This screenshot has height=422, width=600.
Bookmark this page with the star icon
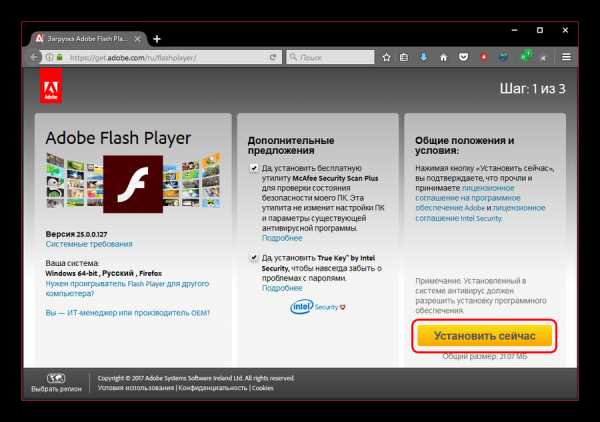tap(386, 57)
